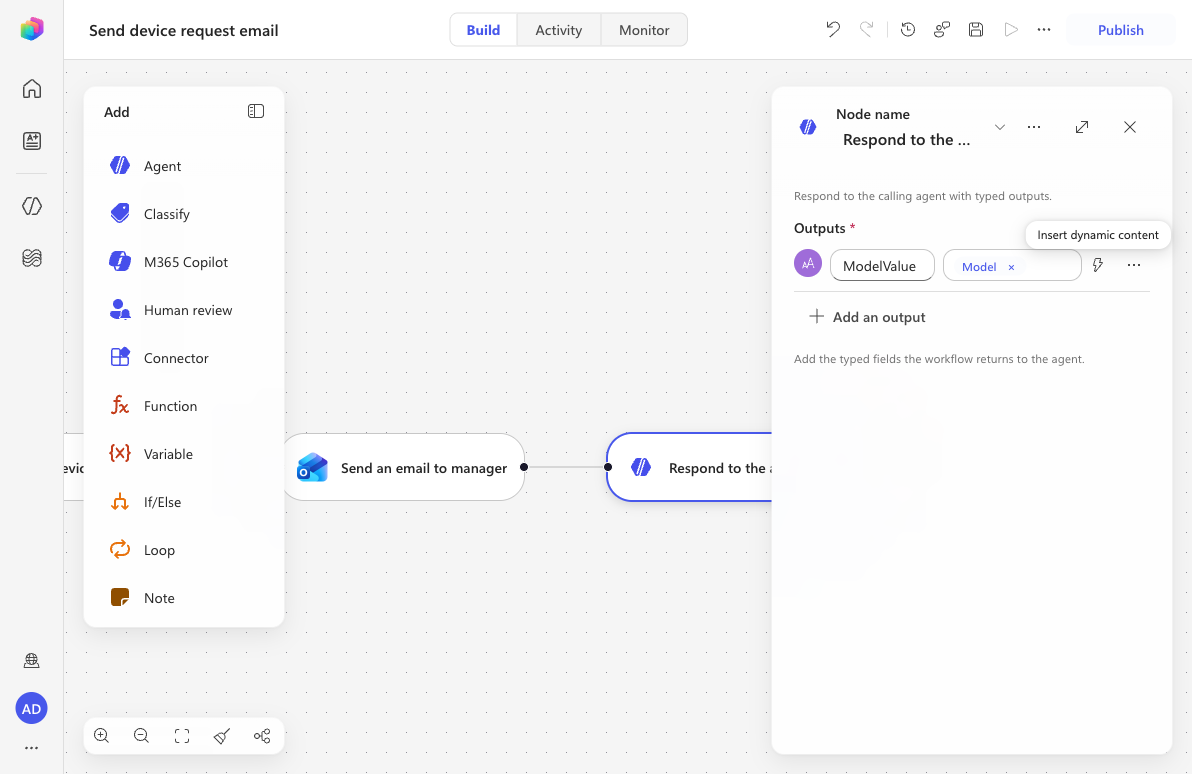This screenshot has height=774, width=1192.
Task: Click the workflow title Send device request email
Action: [x=183, y=30]
